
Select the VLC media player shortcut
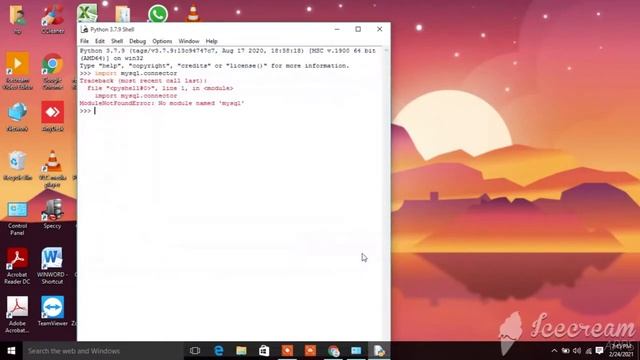point(52,169)
